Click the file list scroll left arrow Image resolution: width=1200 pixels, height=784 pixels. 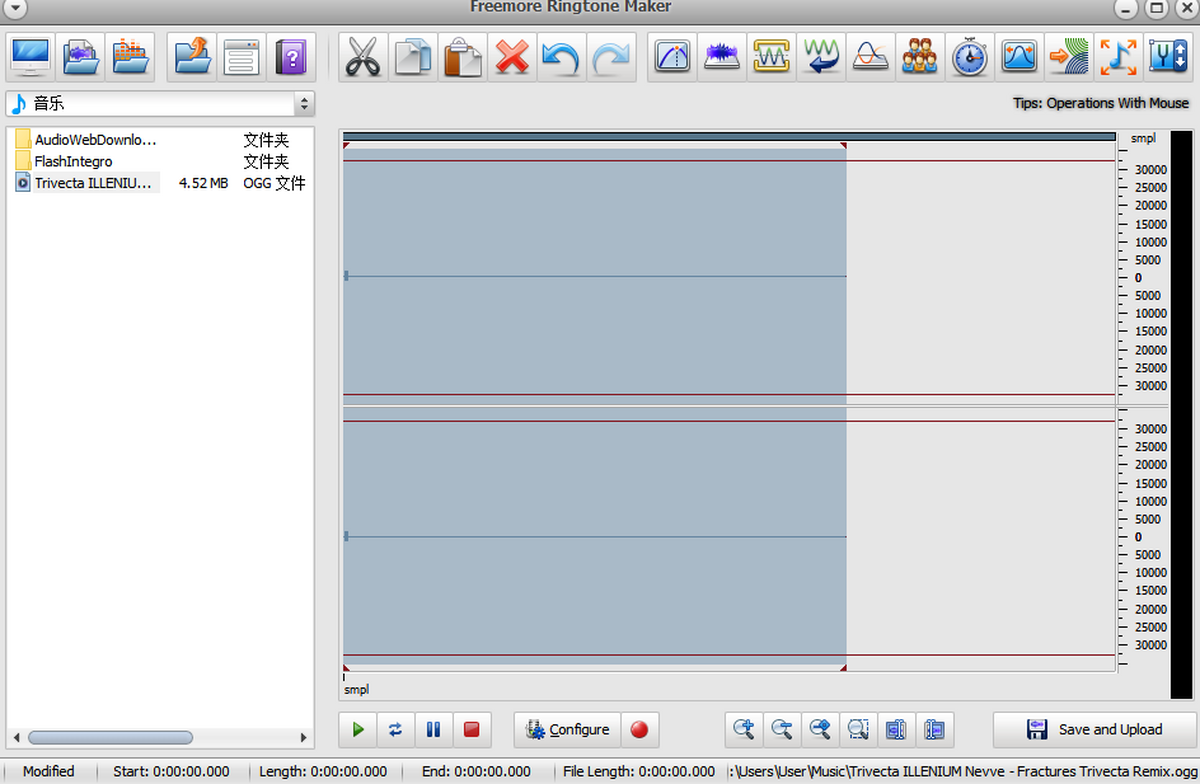tap(15, 738)
